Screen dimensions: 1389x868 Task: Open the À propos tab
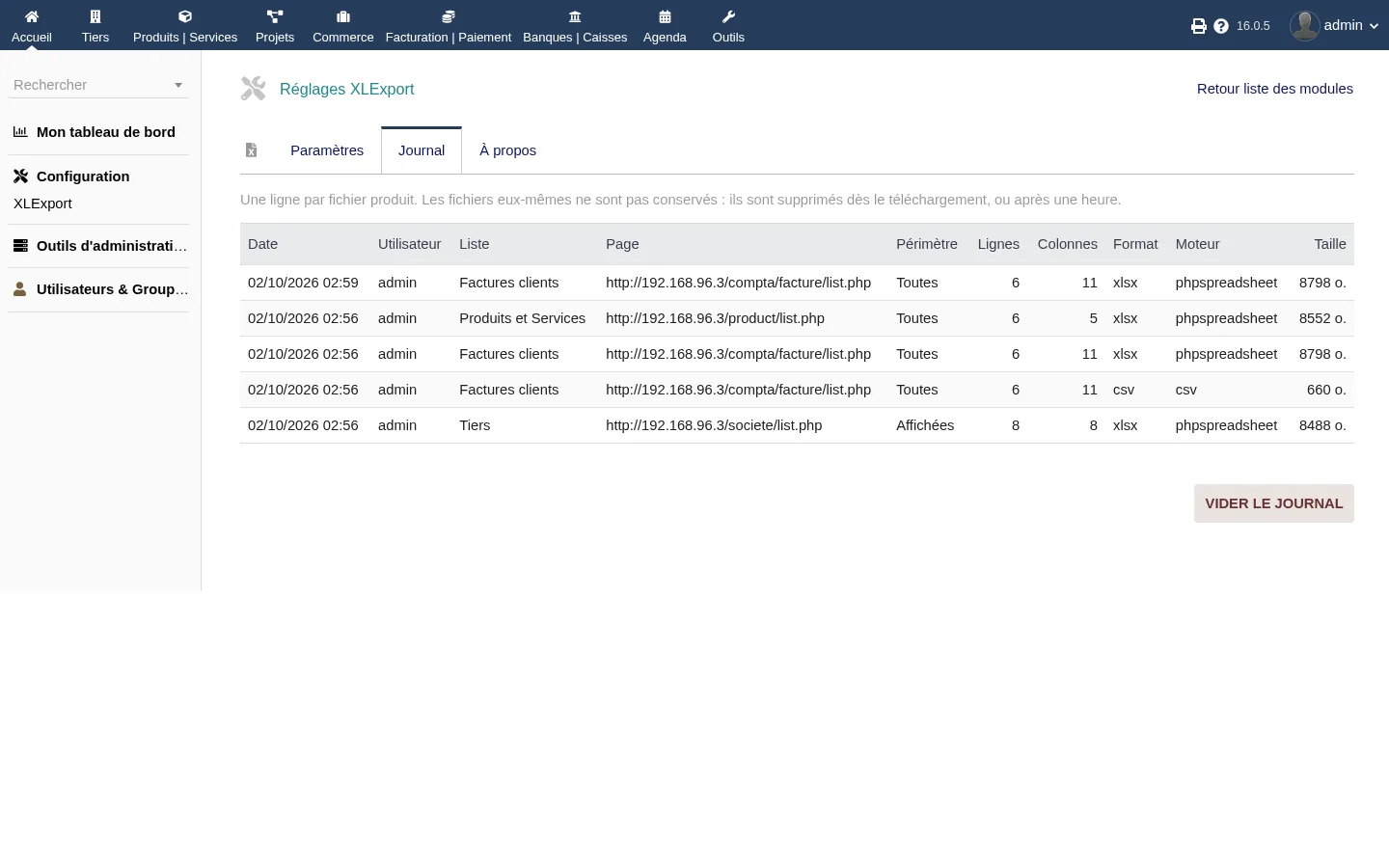click(507, 150)
